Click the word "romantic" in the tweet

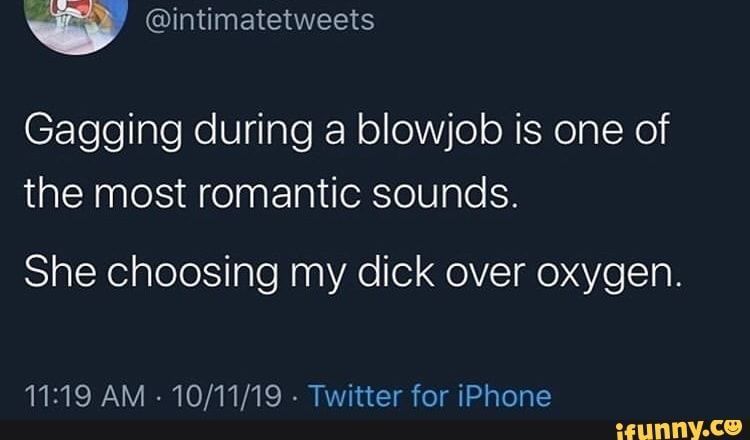pyautogui.click(x=279, y=196)
